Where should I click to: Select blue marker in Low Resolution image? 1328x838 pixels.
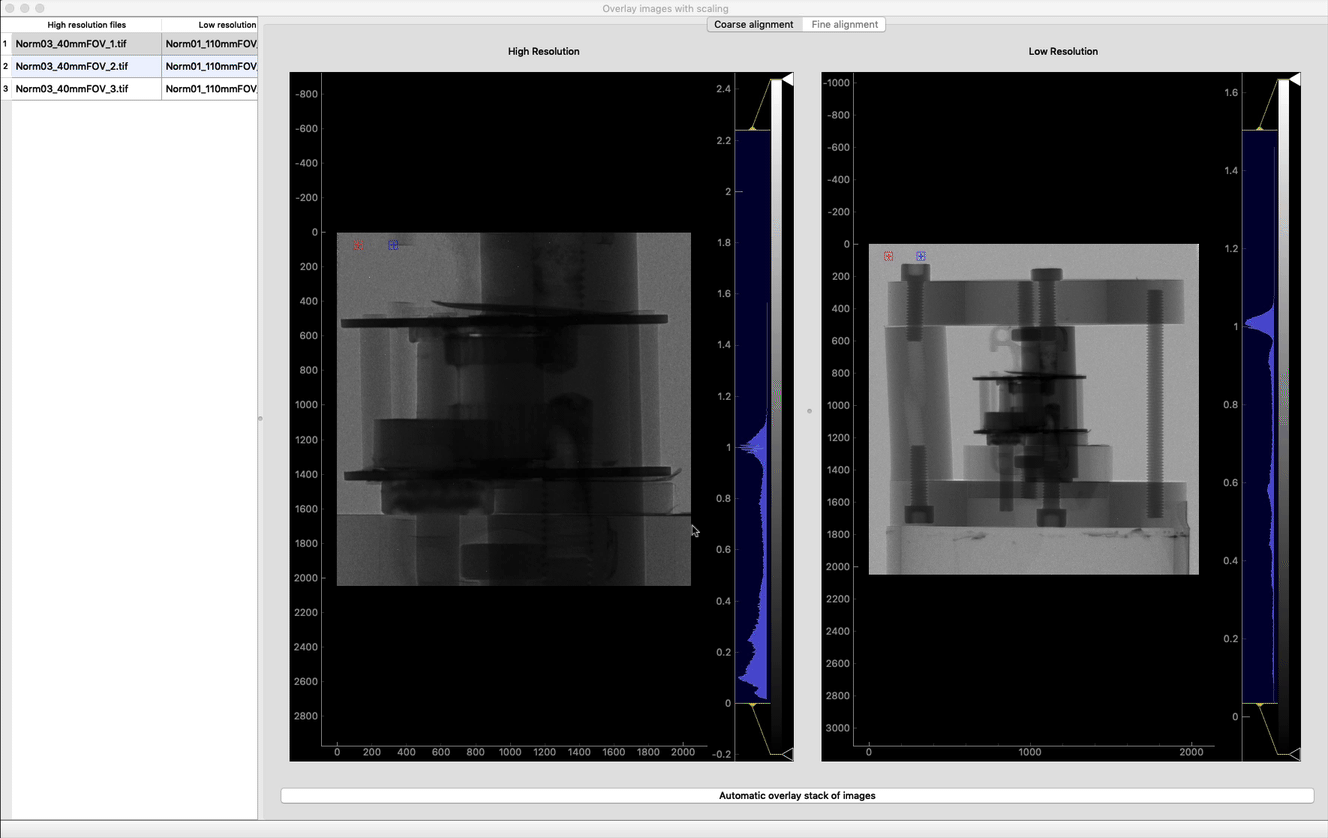coord(920,256)
